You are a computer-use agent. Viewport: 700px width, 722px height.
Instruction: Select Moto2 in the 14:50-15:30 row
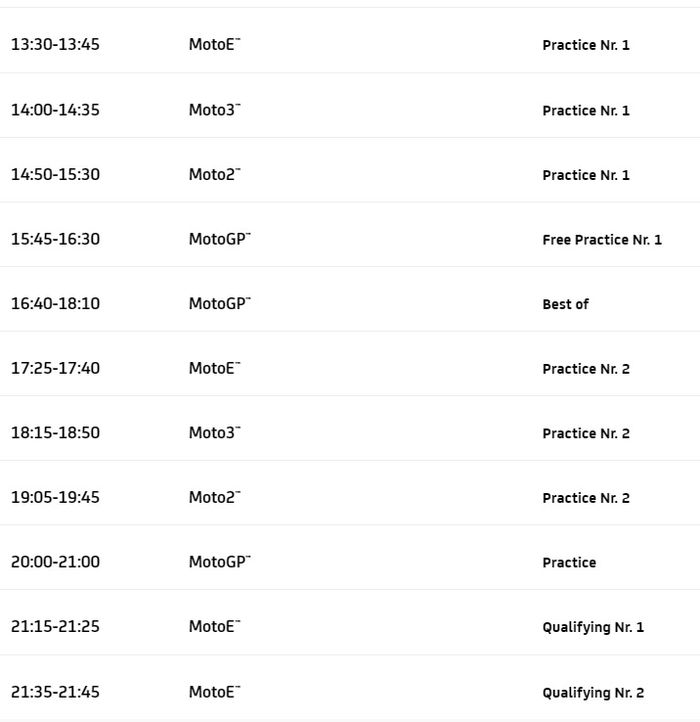pyautogui.click(x=214, y=175)
